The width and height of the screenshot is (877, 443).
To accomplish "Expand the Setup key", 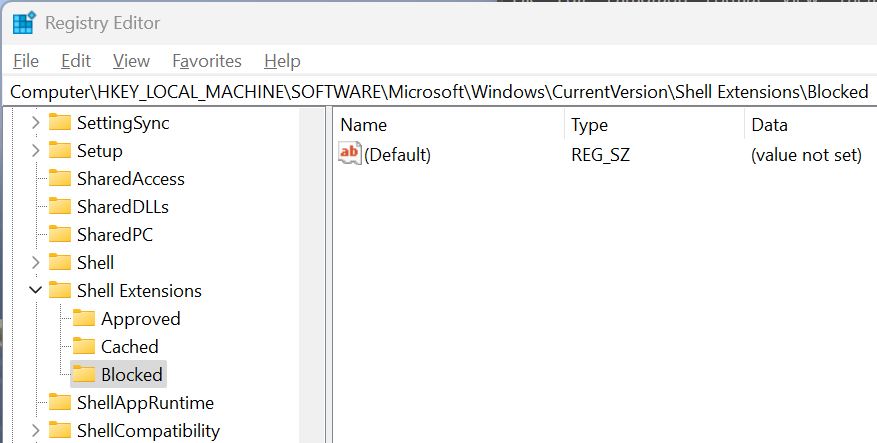I will pos(35,150).
